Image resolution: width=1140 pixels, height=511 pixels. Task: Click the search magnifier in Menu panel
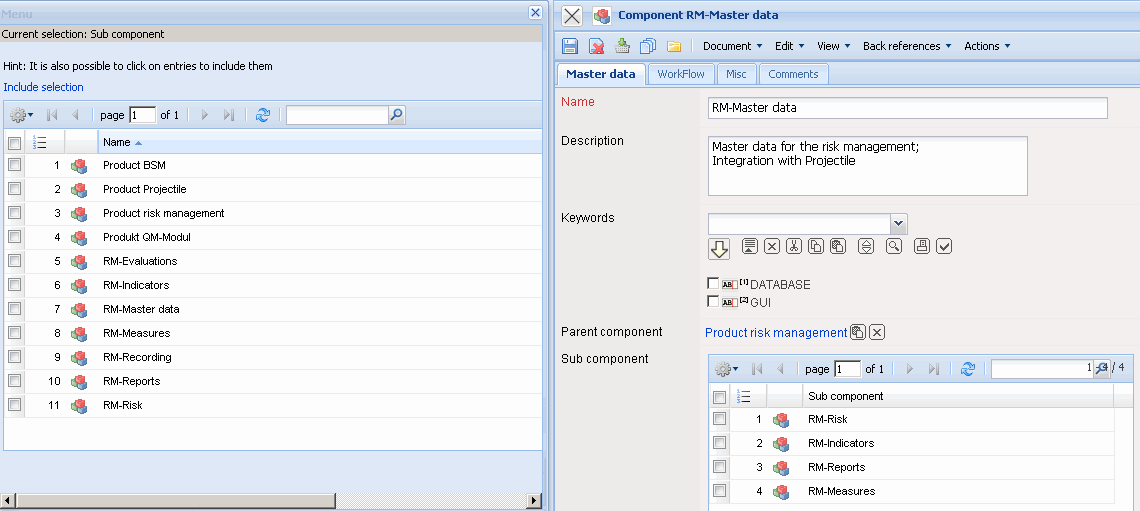click(397, 115)
